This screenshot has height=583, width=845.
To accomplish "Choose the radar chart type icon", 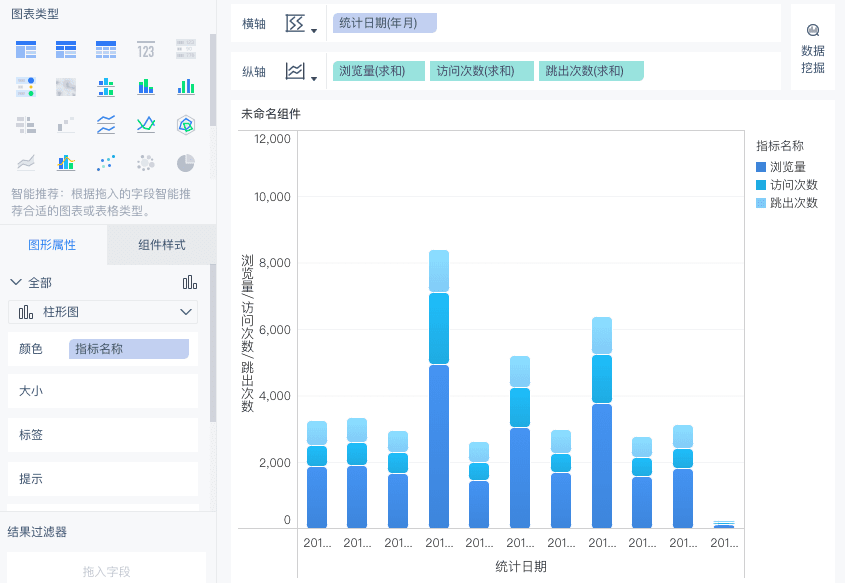I will pyautogui.click(x=186, y=125).
